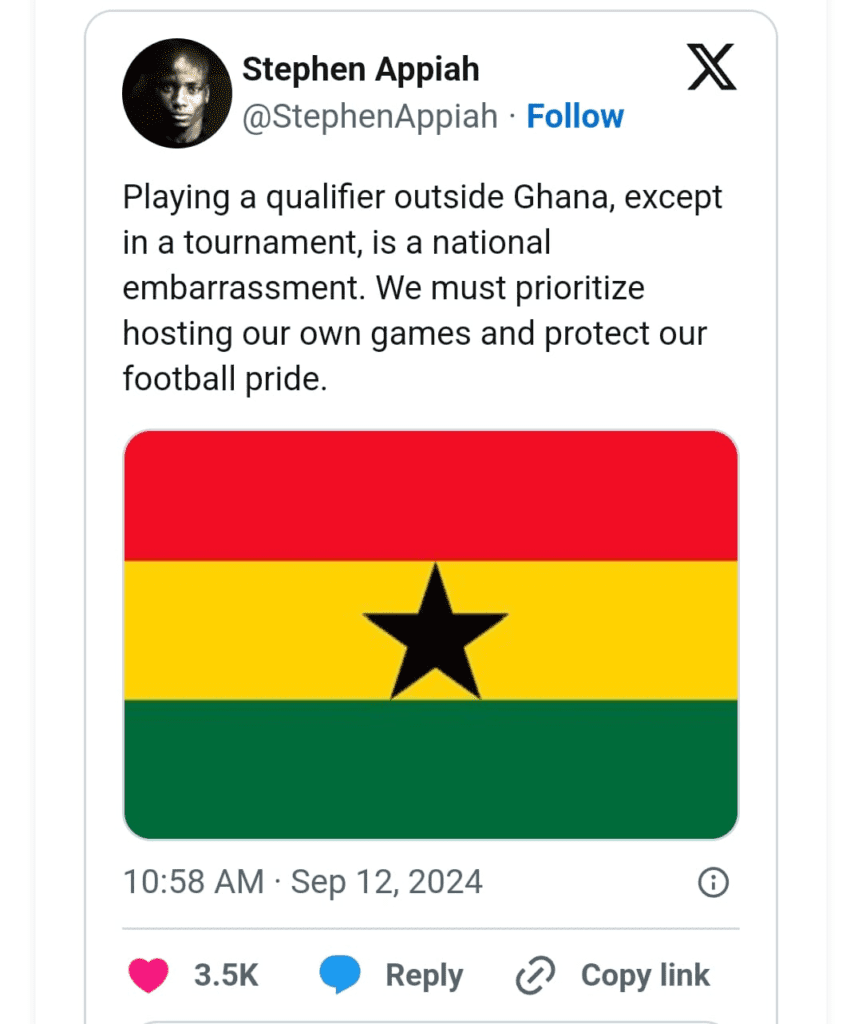Screen dimensions: 862x1024
Task: Click the tweet text about football pride
Action: pyautogui.click(x=422, y=288)
